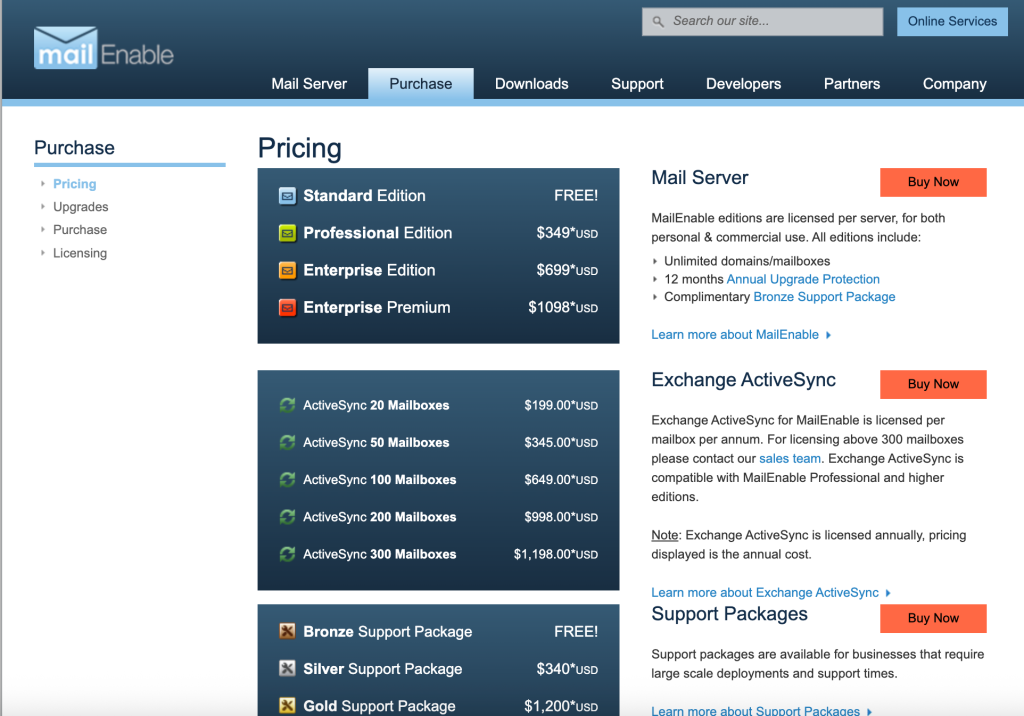Click the search magnifier icon
Image resolution: width=1024 pixels, height=716 pixels.
(658, 22)
